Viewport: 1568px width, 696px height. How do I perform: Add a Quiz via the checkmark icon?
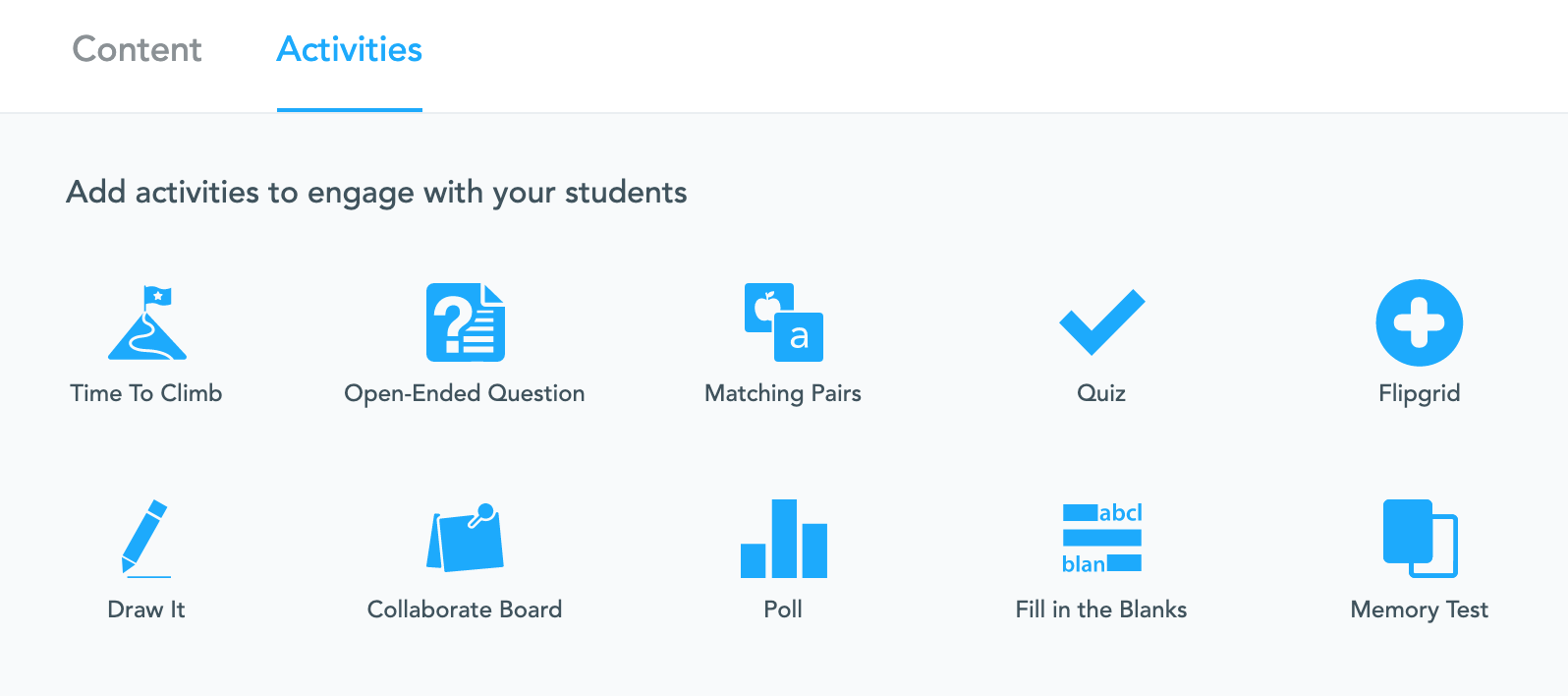[1101, 322]
